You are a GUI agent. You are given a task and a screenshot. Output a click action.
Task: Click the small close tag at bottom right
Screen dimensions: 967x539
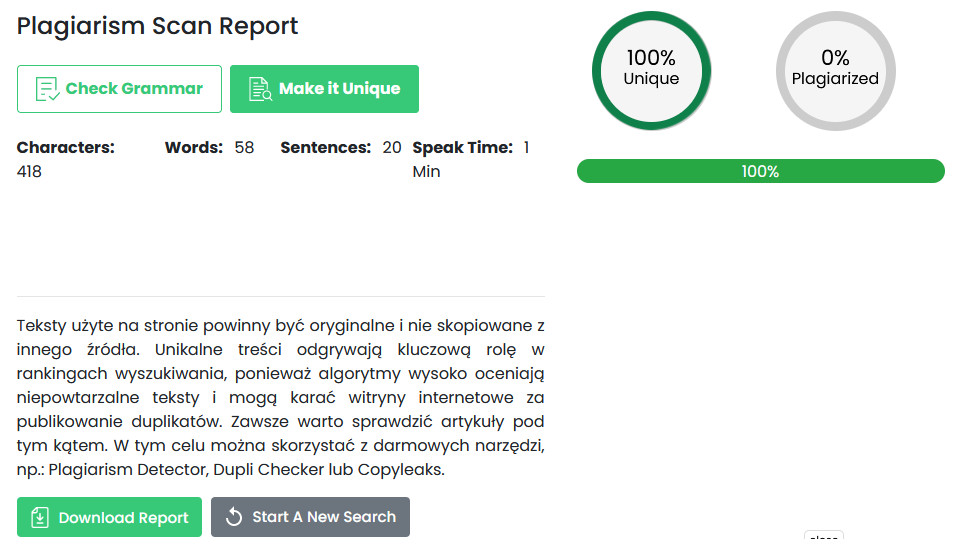824,535
